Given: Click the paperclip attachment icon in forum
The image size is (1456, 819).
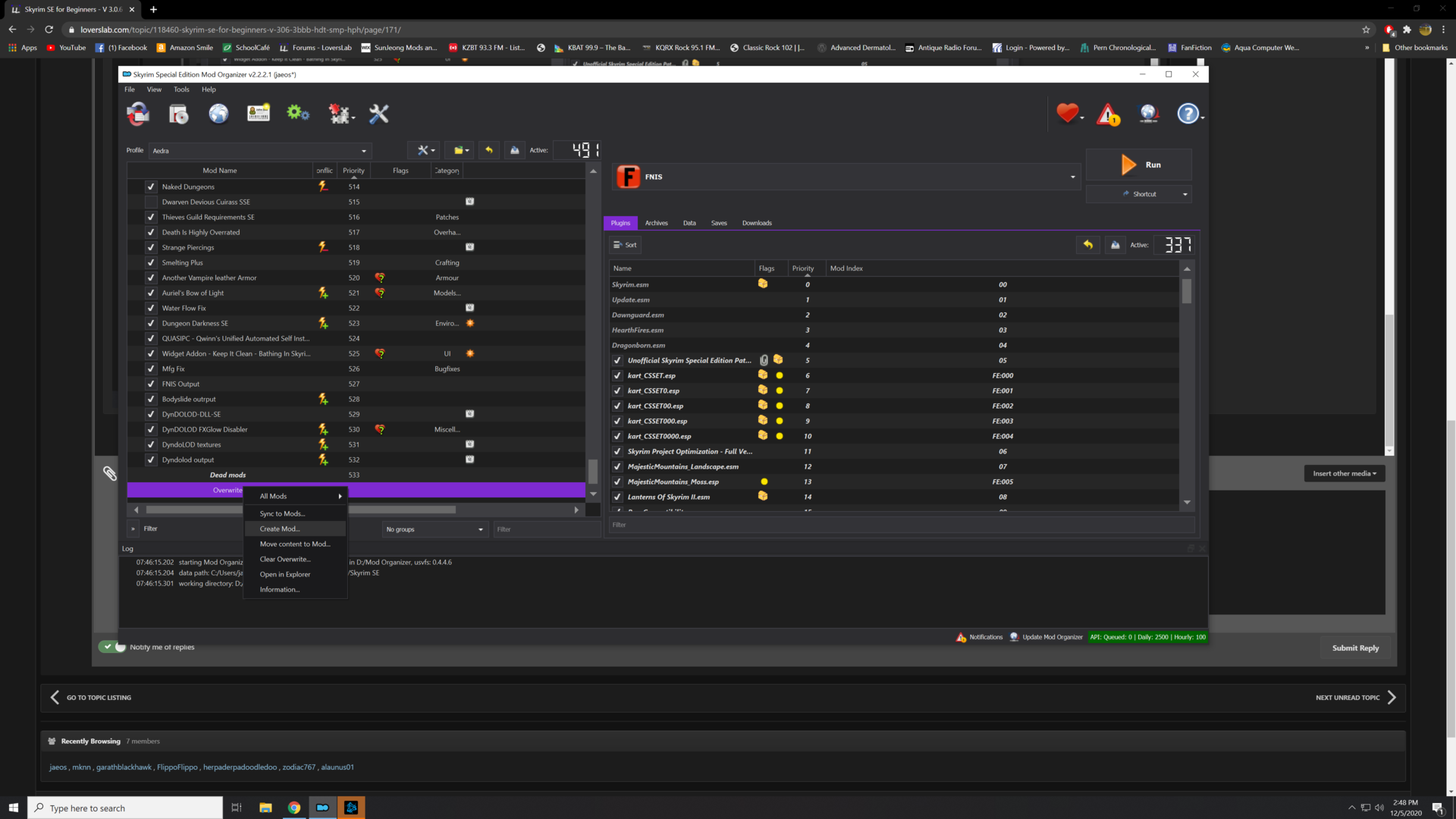Looking at the screenshot, I should coord(110,474).
